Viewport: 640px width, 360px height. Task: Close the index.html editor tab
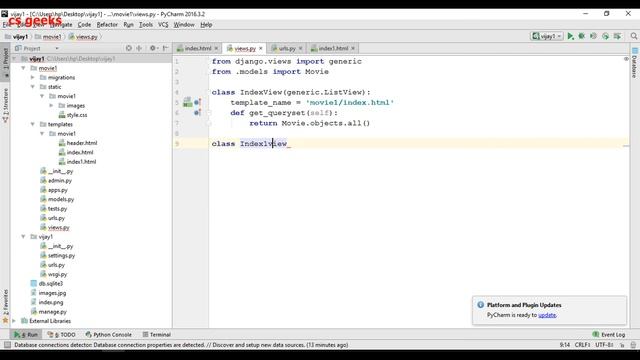tap(216, 48)
